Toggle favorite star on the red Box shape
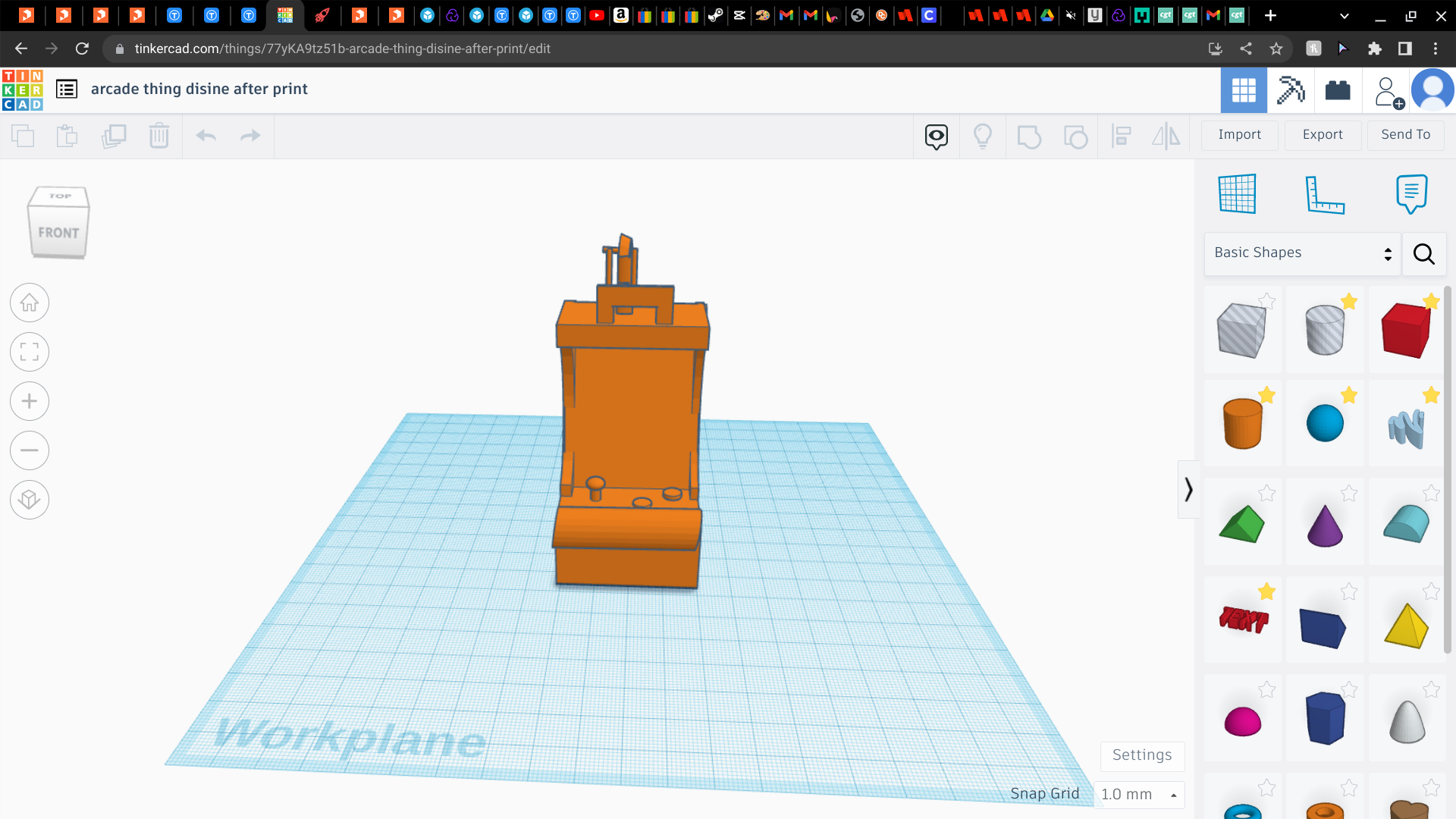Viewport: 1456px width, 819px height. pos(1432,303)
